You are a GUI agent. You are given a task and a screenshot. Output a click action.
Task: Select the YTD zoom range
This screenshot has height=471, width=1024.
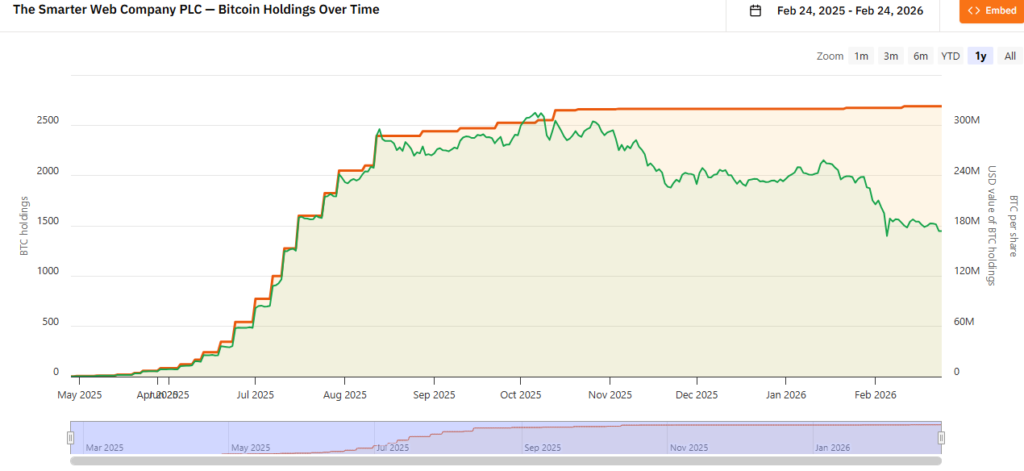coord(950,56)
